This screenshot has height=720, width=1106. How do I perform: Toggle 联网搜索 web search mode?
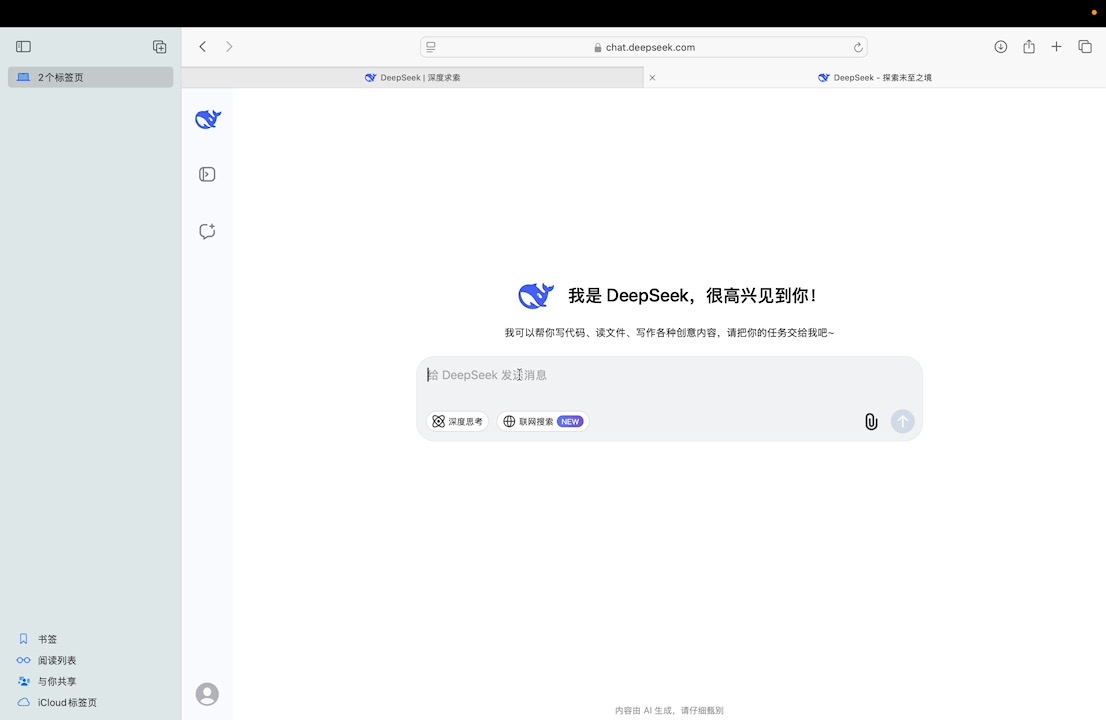coord(543,421)
